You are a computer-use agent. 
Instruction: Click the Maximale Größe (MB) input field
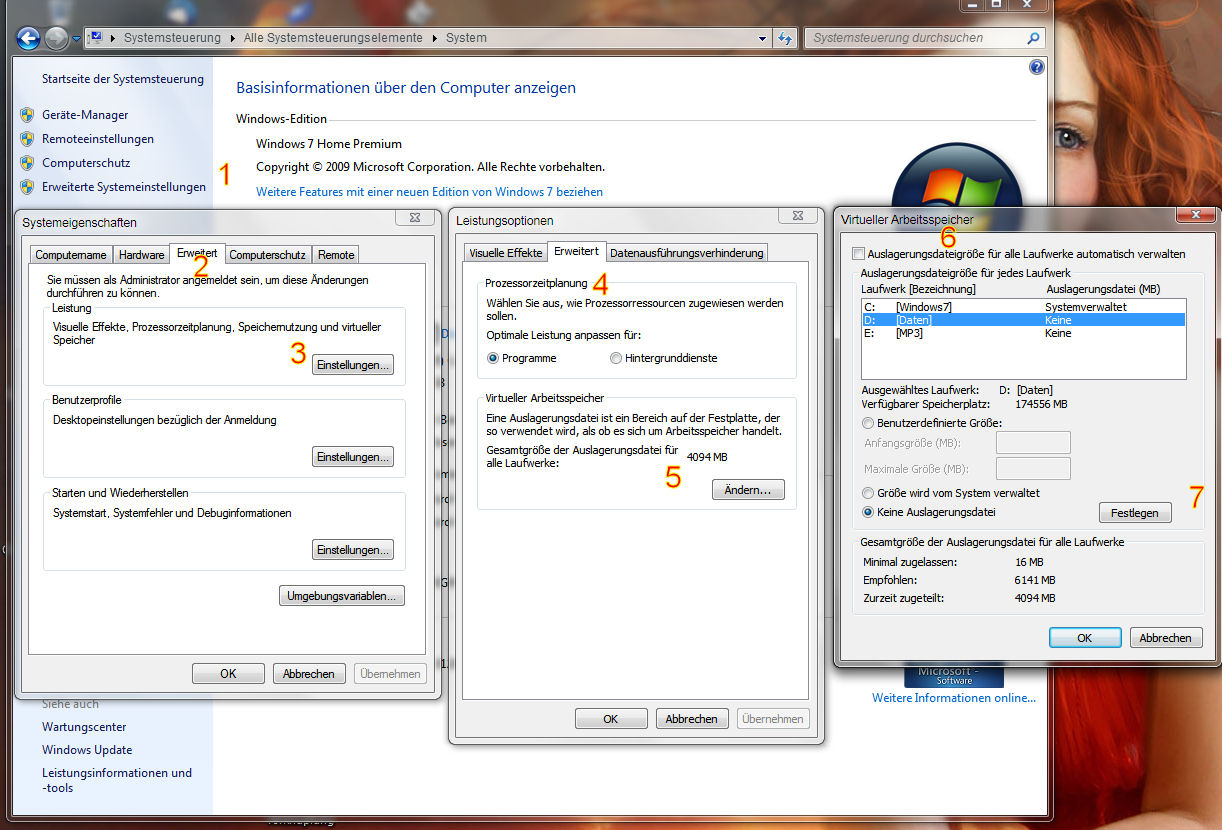tap(1033, 468)
